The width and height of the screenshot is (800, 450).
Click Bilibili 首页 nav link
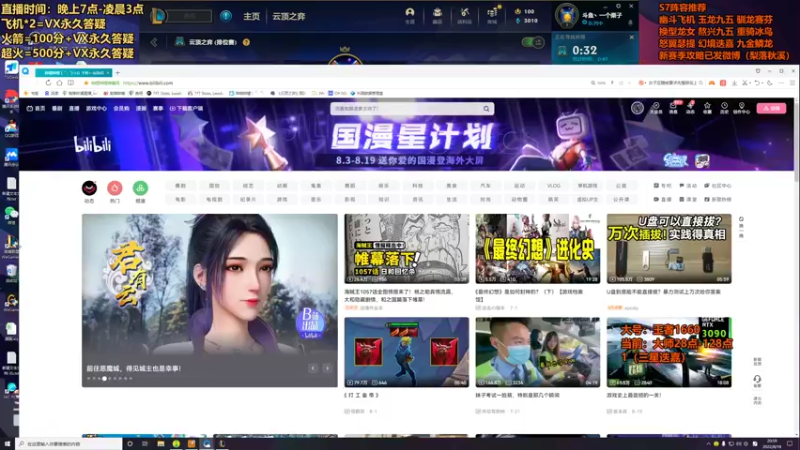pos(36,108)
